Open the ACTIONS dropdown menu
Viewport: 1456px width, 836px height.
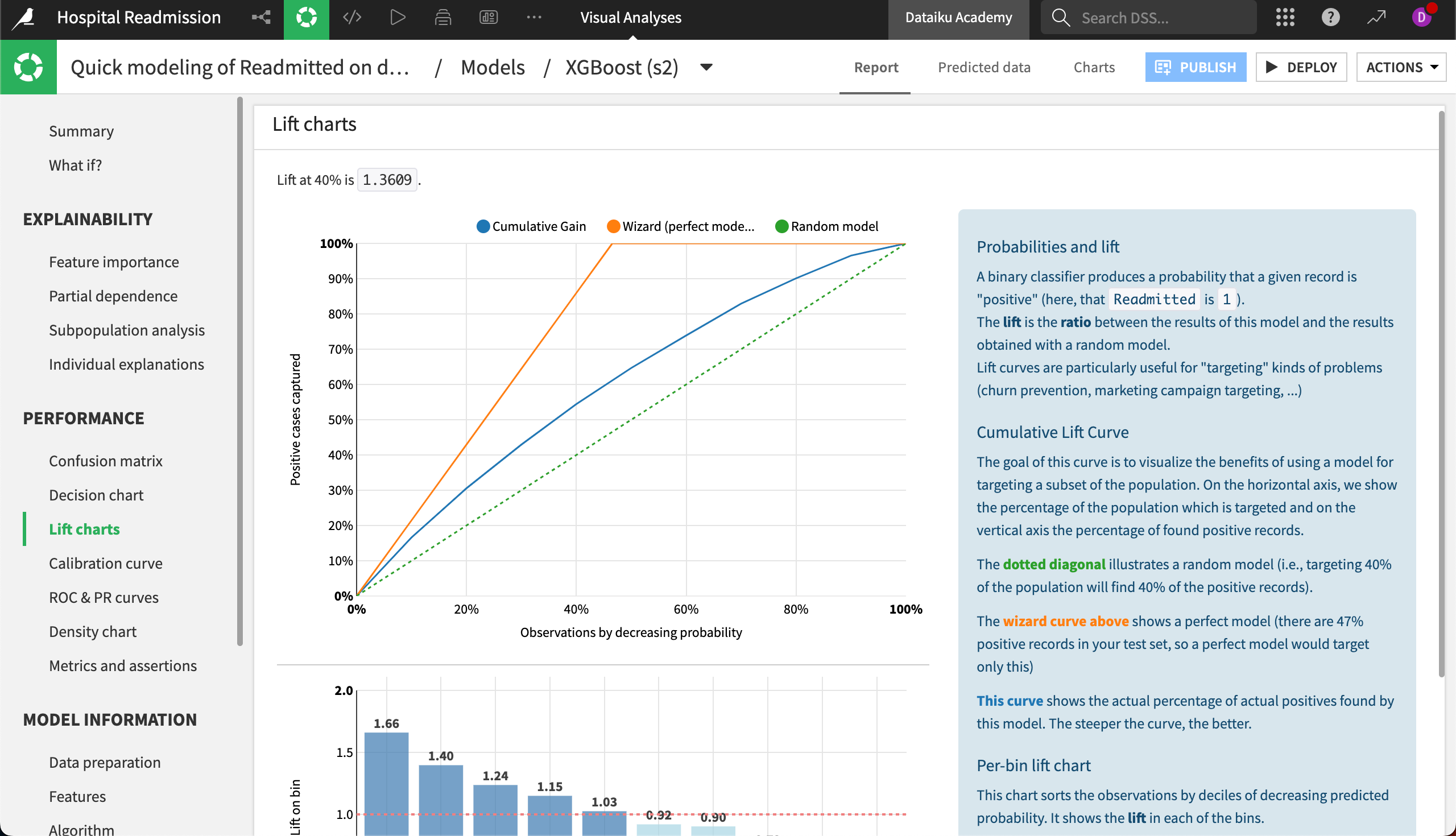point(1401,67)
